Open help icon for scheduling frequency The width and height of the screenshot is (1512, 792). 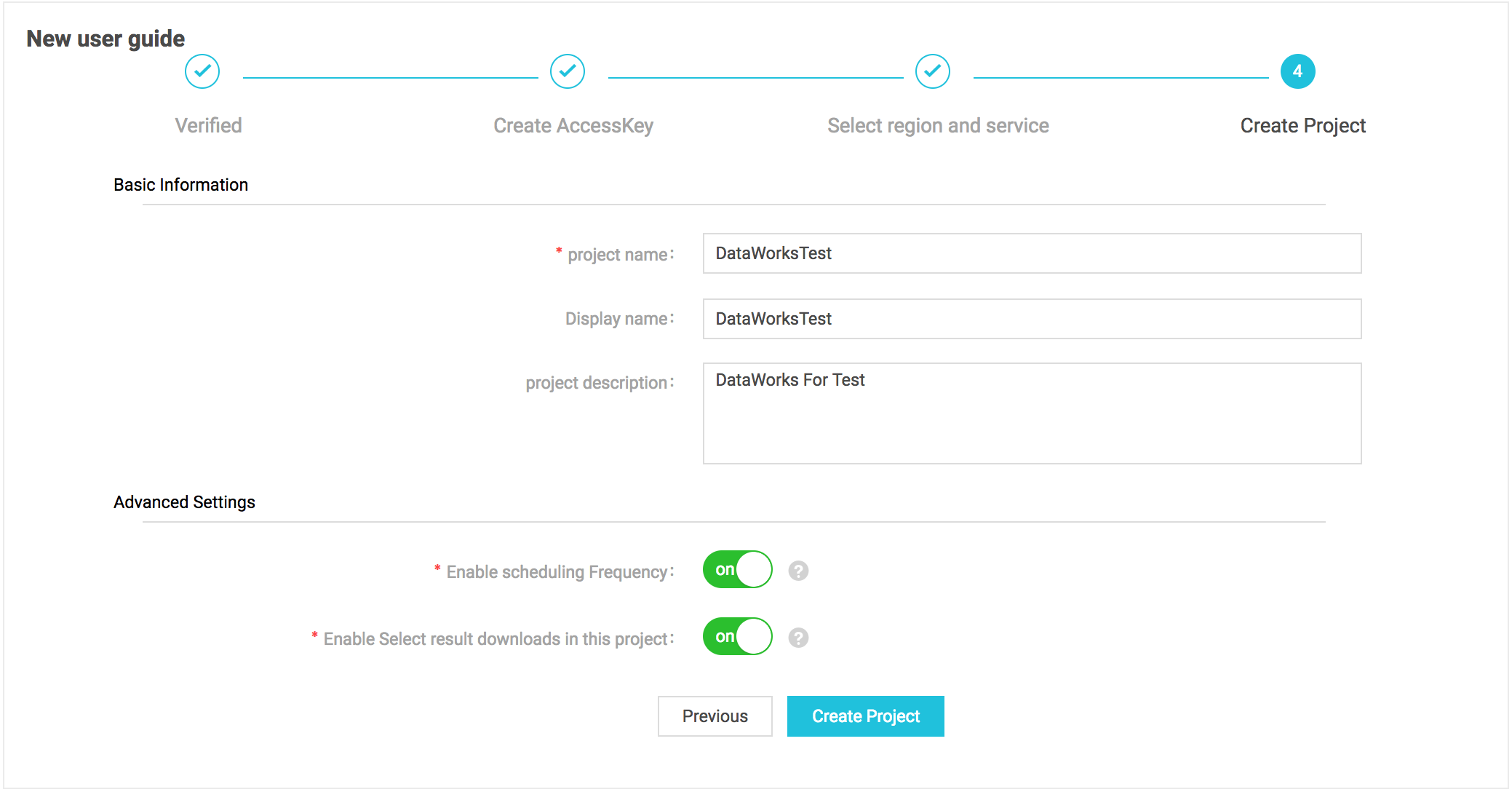[798, 571]
